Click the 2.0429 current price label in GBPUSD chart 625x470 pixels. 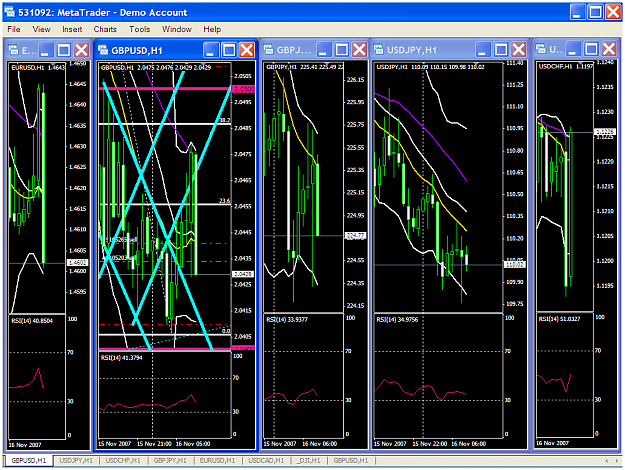[x=242, y=274]
